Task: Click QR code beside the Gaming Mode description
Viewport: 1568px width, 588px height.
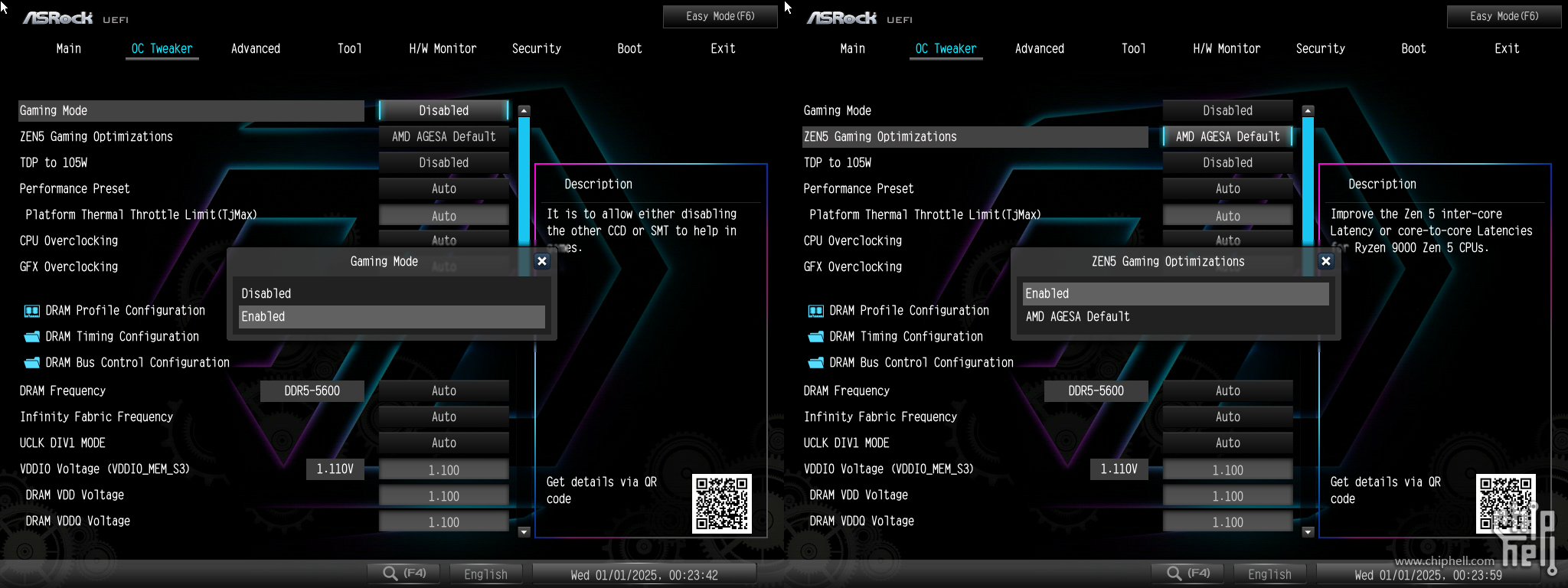Action: point(721,503)
